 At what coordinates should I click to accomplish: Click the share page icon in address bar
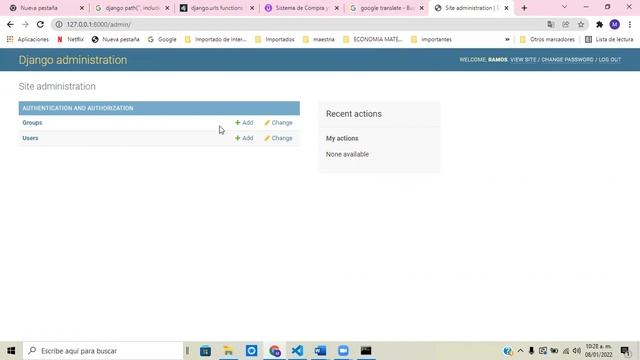point(566,24)
